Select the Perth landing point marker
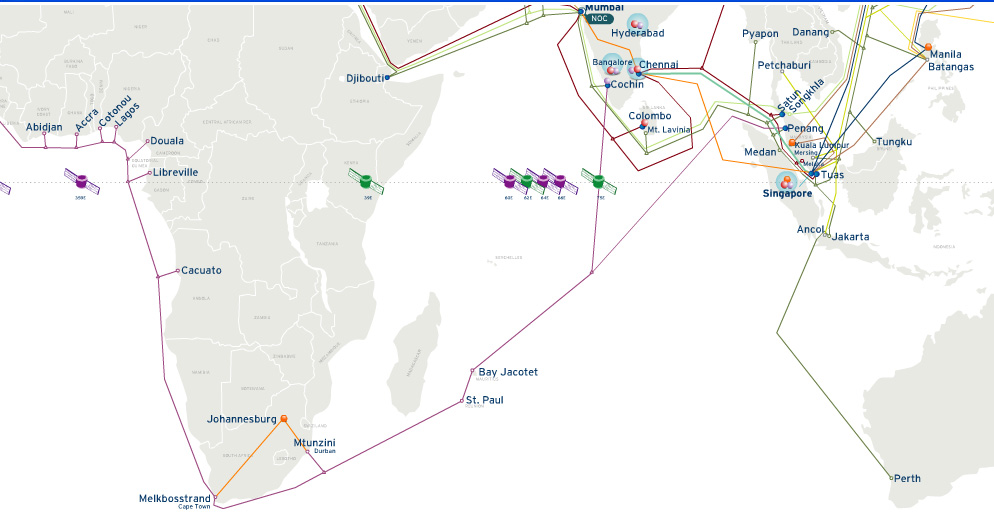The width and height of the screenshot is (994, 522). (891, 478)
